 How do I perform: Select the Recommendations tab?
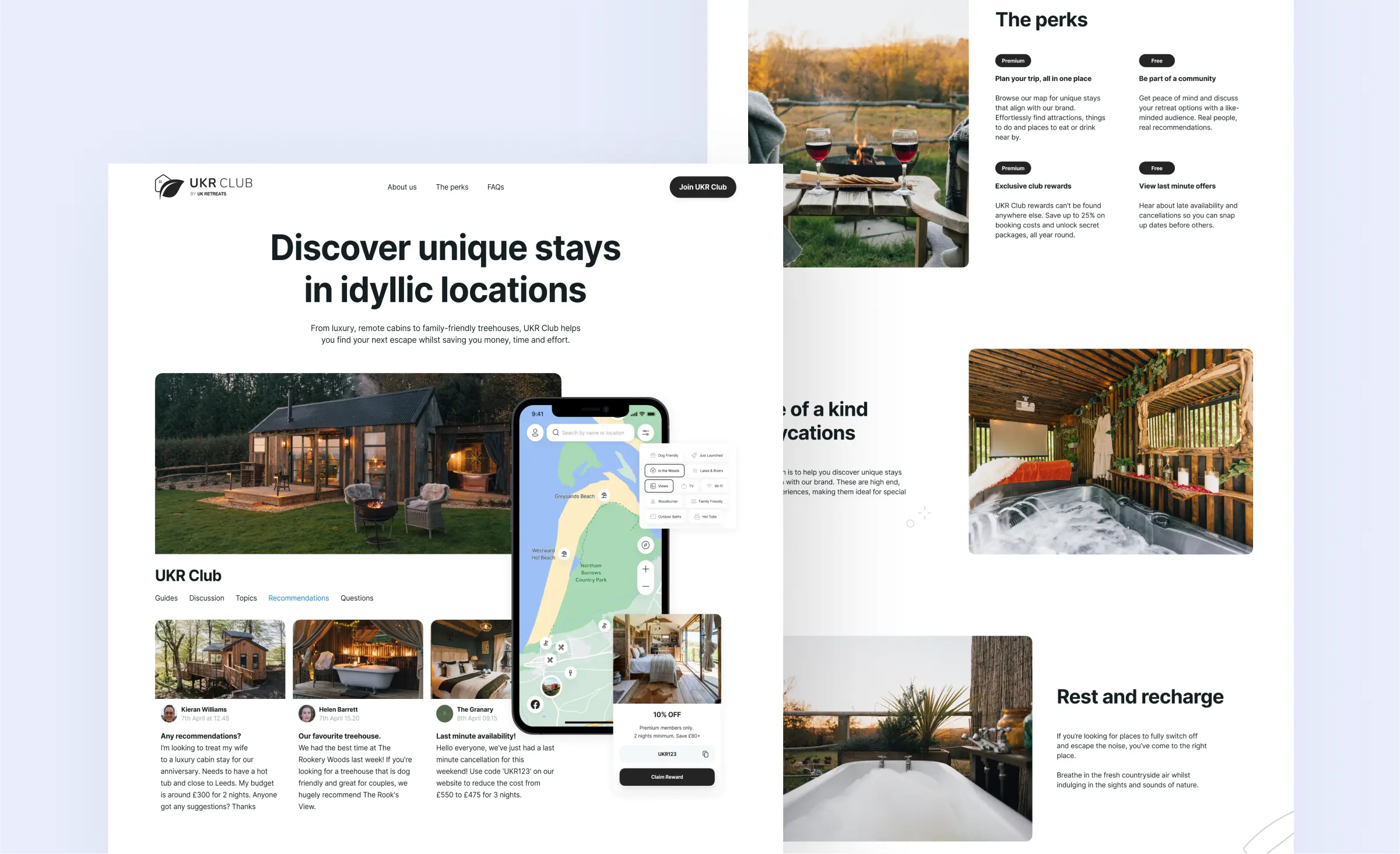point(299,597)
